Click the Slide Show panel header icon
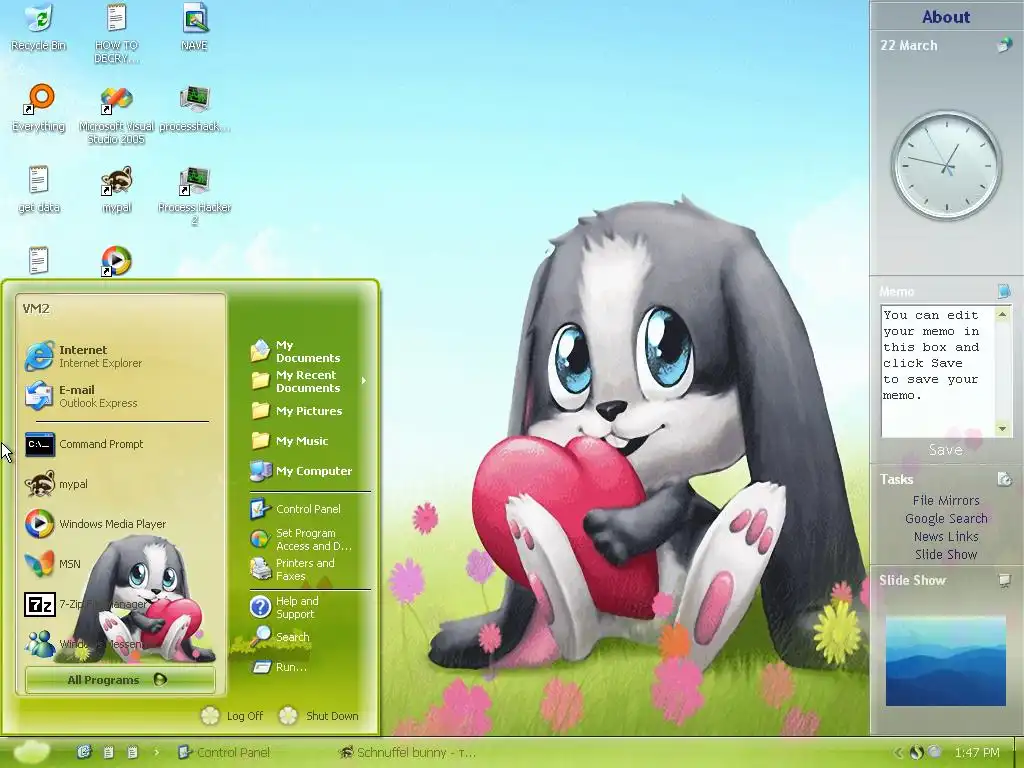 1004,581
